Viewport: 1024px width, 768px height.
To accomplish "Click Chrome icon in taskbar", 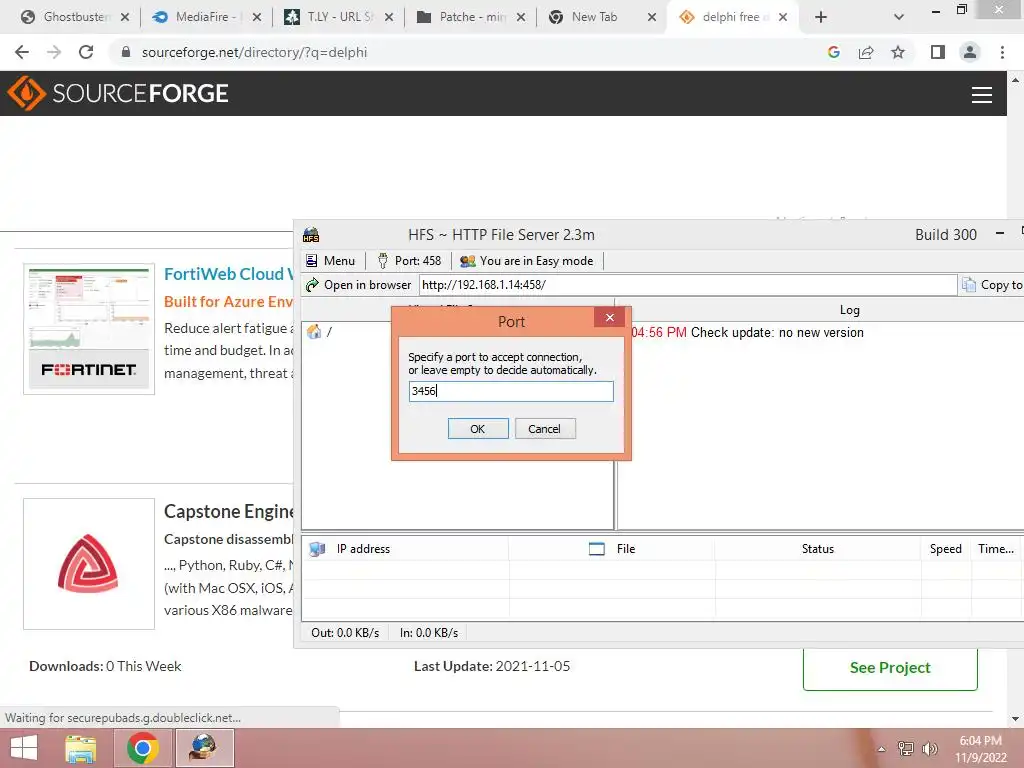I will coord(142,748).
